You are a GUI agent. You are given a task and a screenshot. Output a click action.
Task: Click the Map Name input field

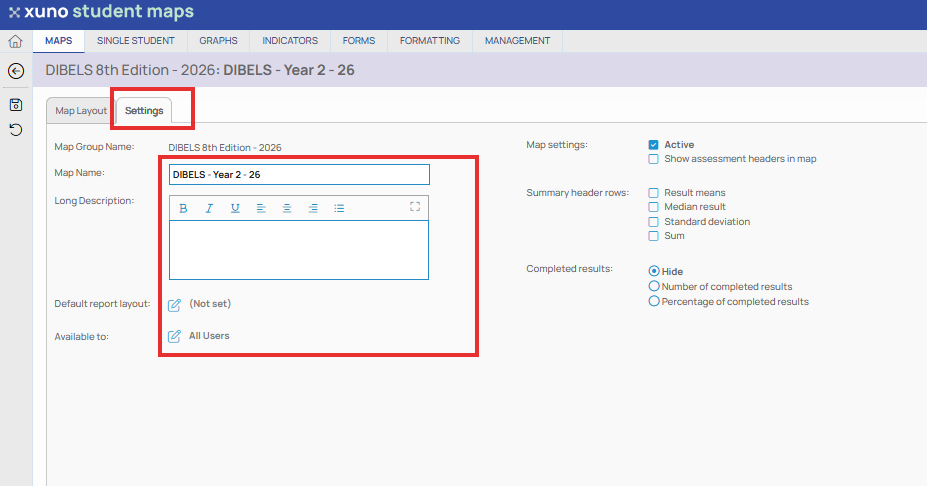pyautogui.click(x=299, y=174)
